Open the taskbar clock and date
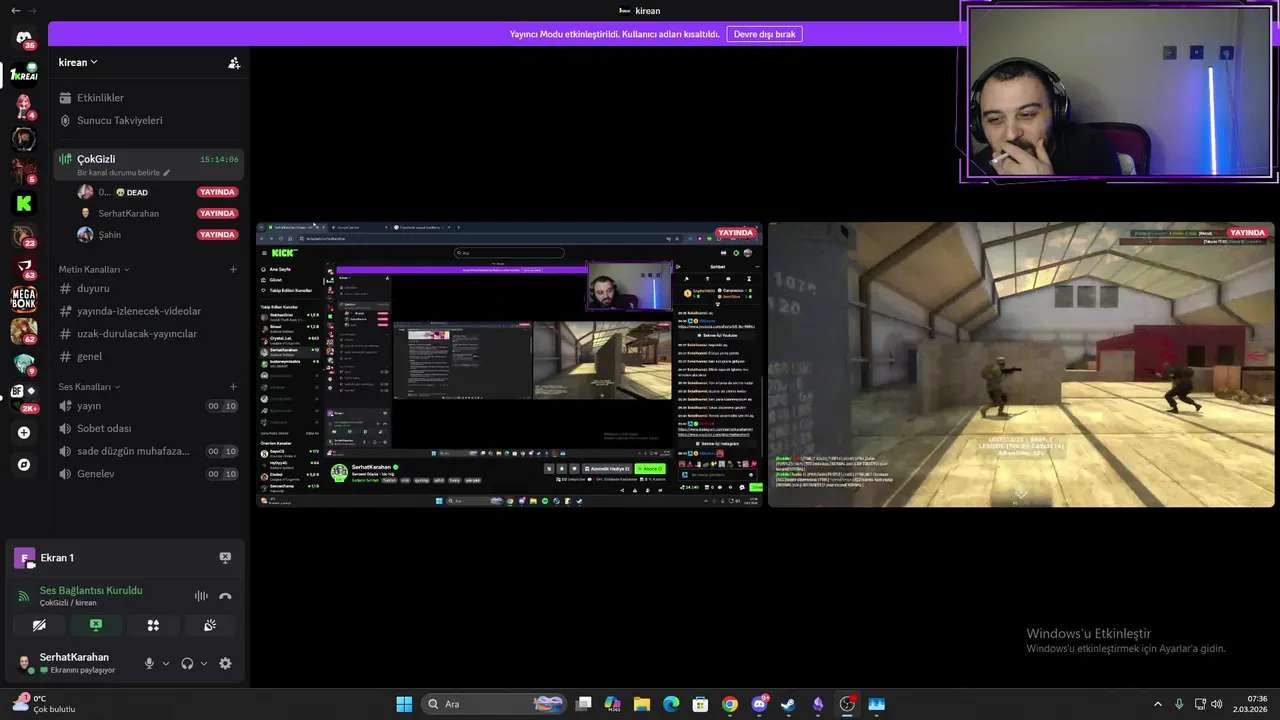The image size is (1280, 720). [1251, 704]
